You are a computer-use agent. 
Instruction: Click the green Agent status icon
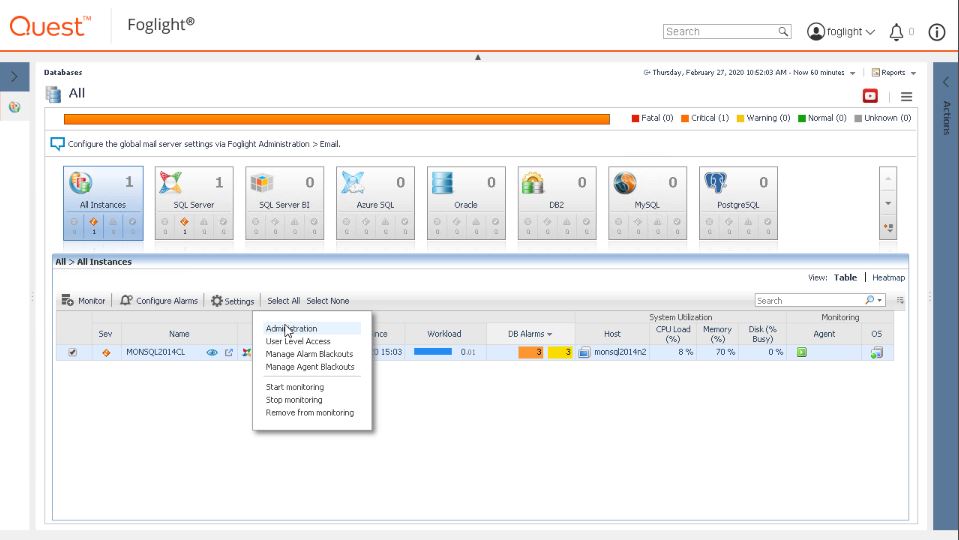point(801,352)
